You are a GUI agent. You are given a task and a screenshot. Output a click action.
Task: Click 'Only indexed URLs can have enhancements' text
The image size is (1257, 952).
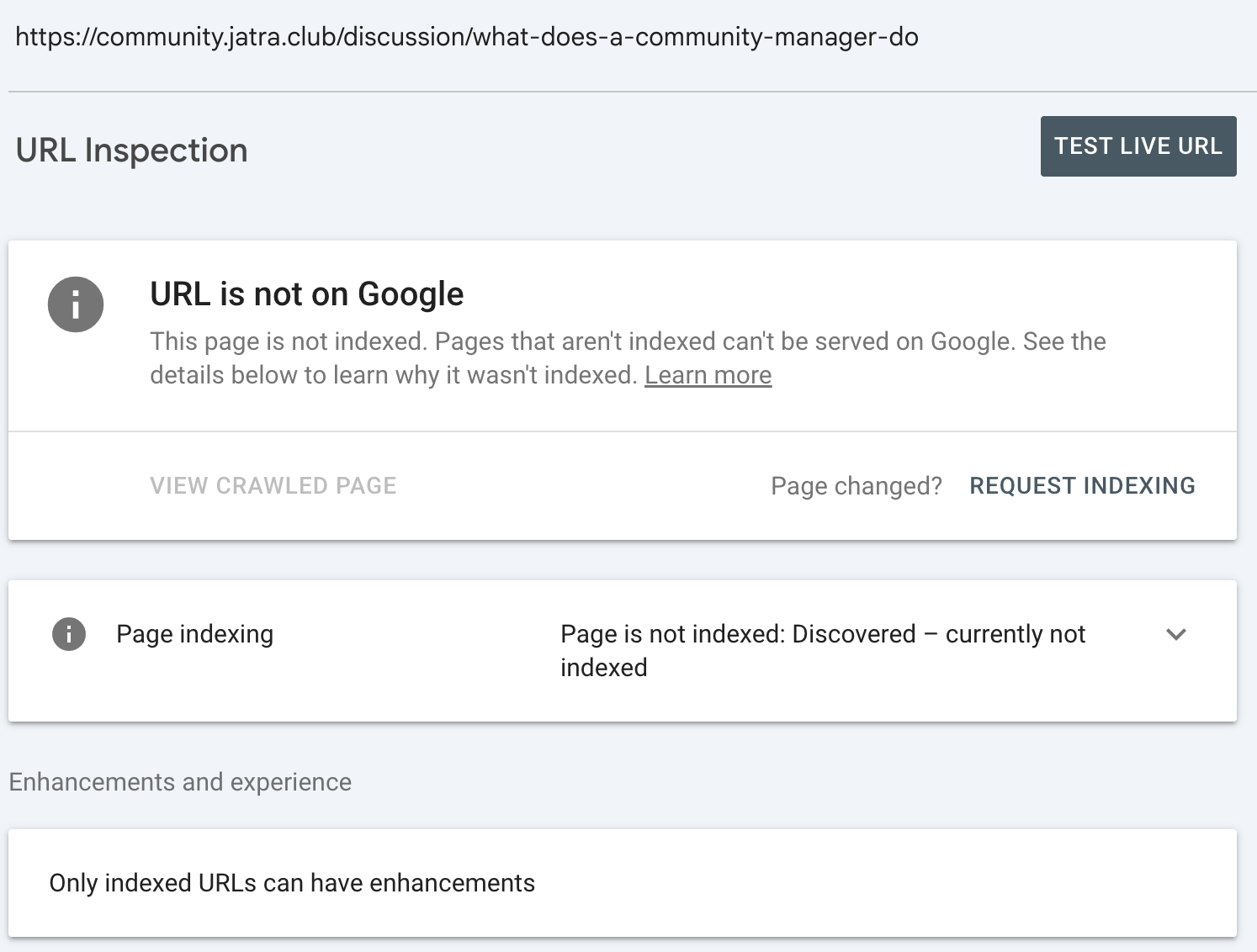[292, 883]
